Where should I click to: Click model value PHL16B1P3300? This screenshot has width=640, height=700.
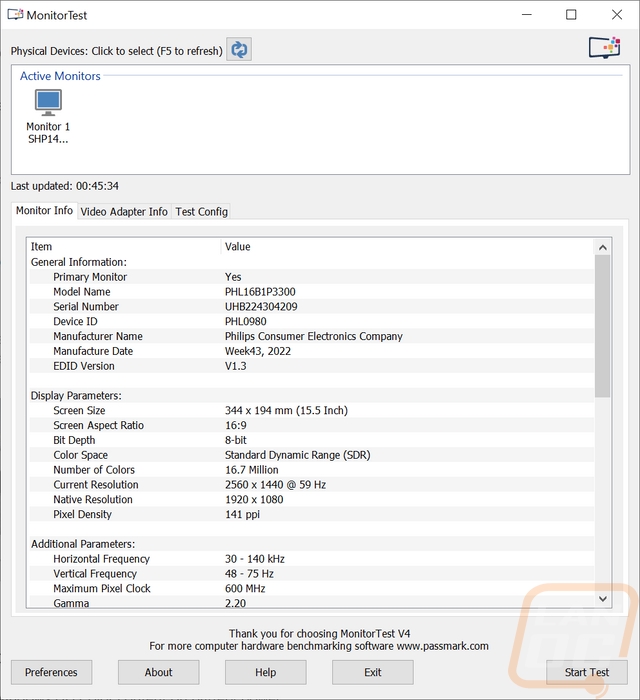(x=260, y=292)
